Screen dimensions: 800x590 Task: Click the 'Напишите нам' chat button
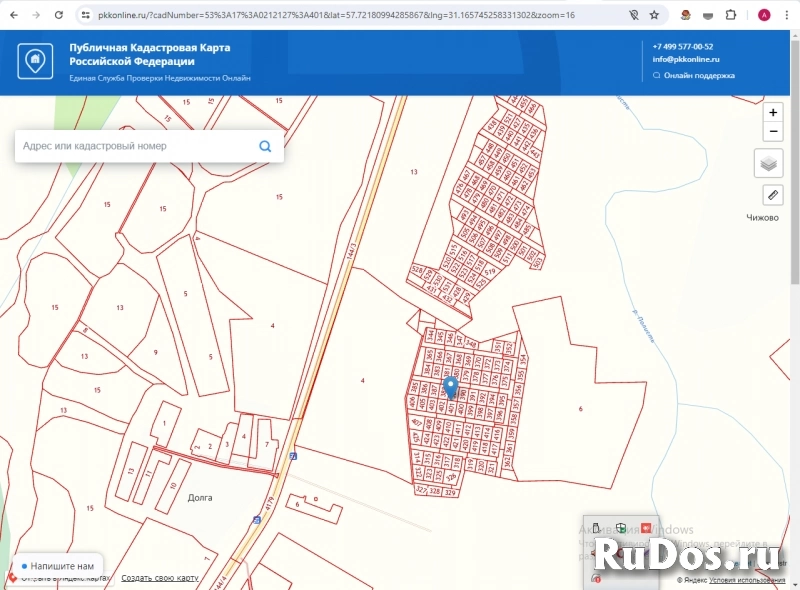tap(57, 566)
